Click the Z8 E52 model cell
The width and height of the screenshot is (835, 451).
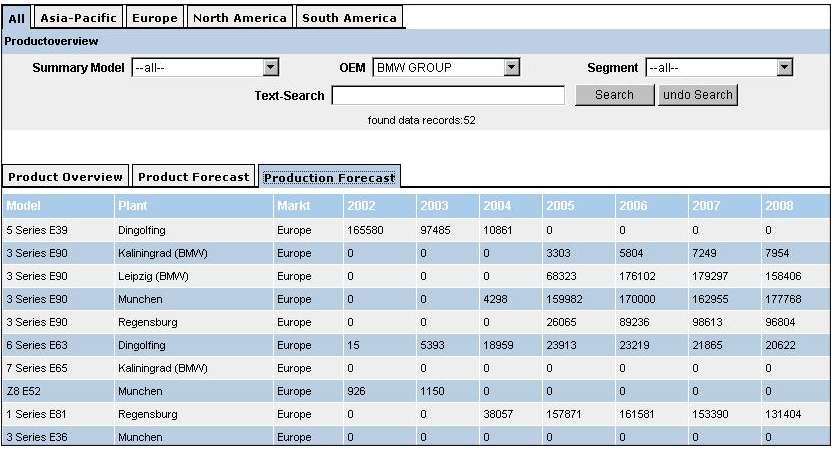[24, 391]
